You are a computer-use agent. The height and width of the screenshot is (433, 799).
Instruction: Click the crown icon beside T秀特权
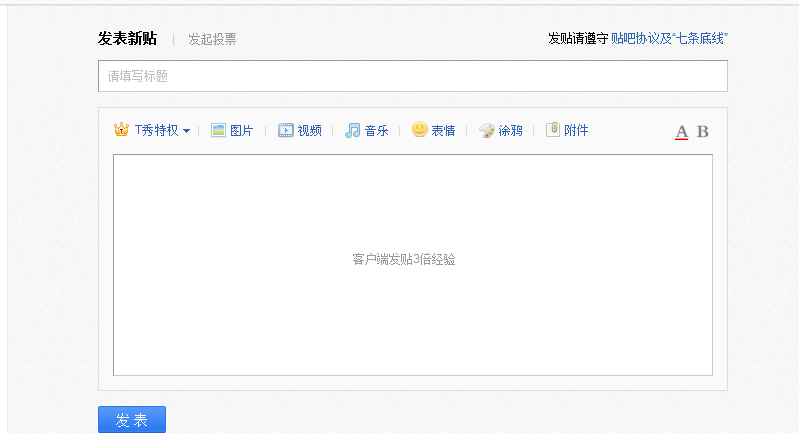[x=122, y=130]
